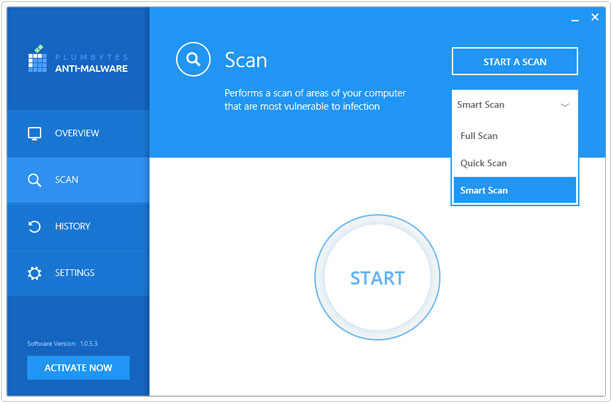This screenshot has height=403, width=612.
Task: Click the magnifier icon beside Scan in sidebar
Action: (x=34, y=180)
